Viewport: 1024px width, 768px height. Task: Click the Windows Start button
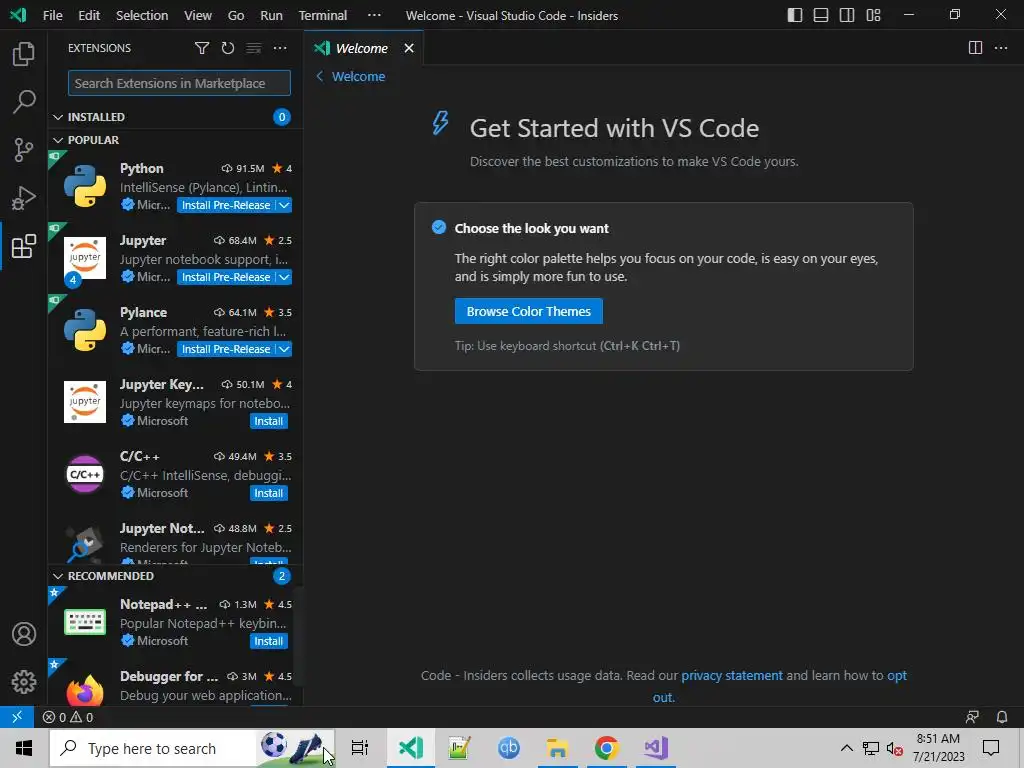click(24, 748)
